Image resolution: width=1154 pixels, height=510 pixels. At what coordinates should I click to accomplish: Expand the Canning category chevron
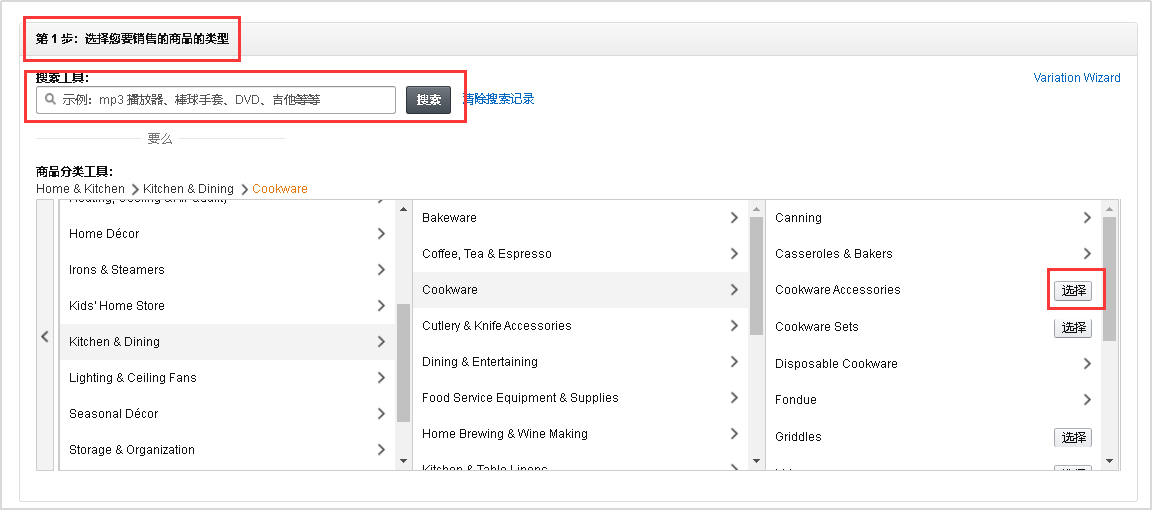click(1087, 218)
